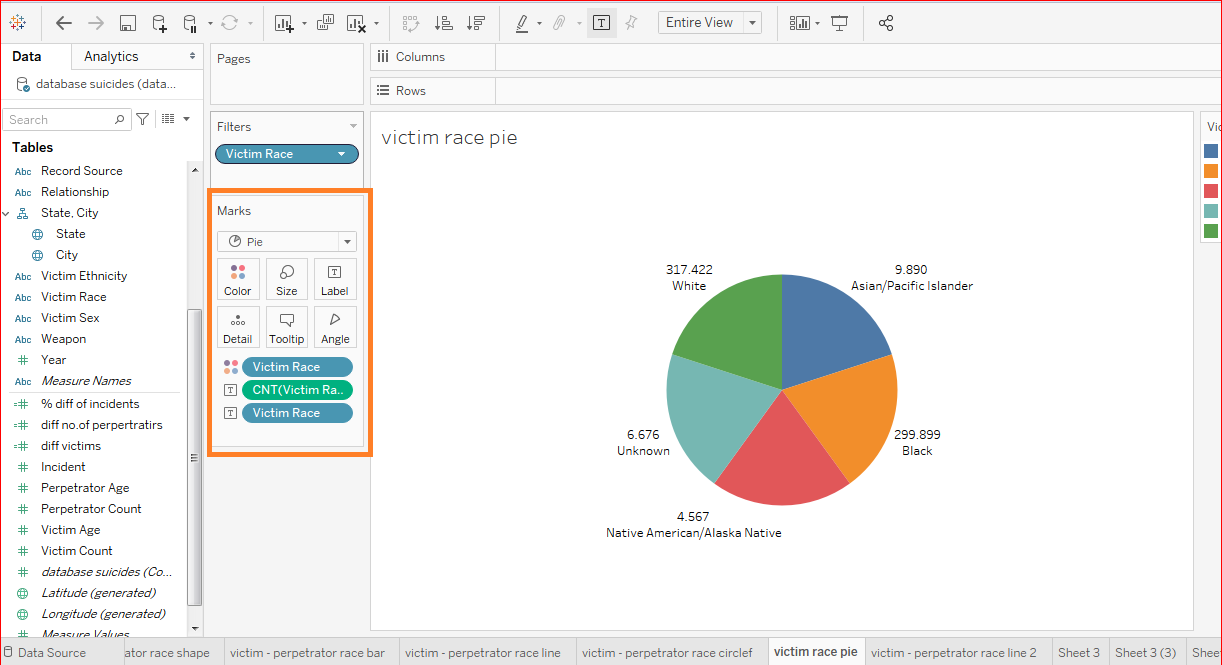Start presentation mode
Viewport: 1222px width, 665px height.
click(x=839, y=22)
